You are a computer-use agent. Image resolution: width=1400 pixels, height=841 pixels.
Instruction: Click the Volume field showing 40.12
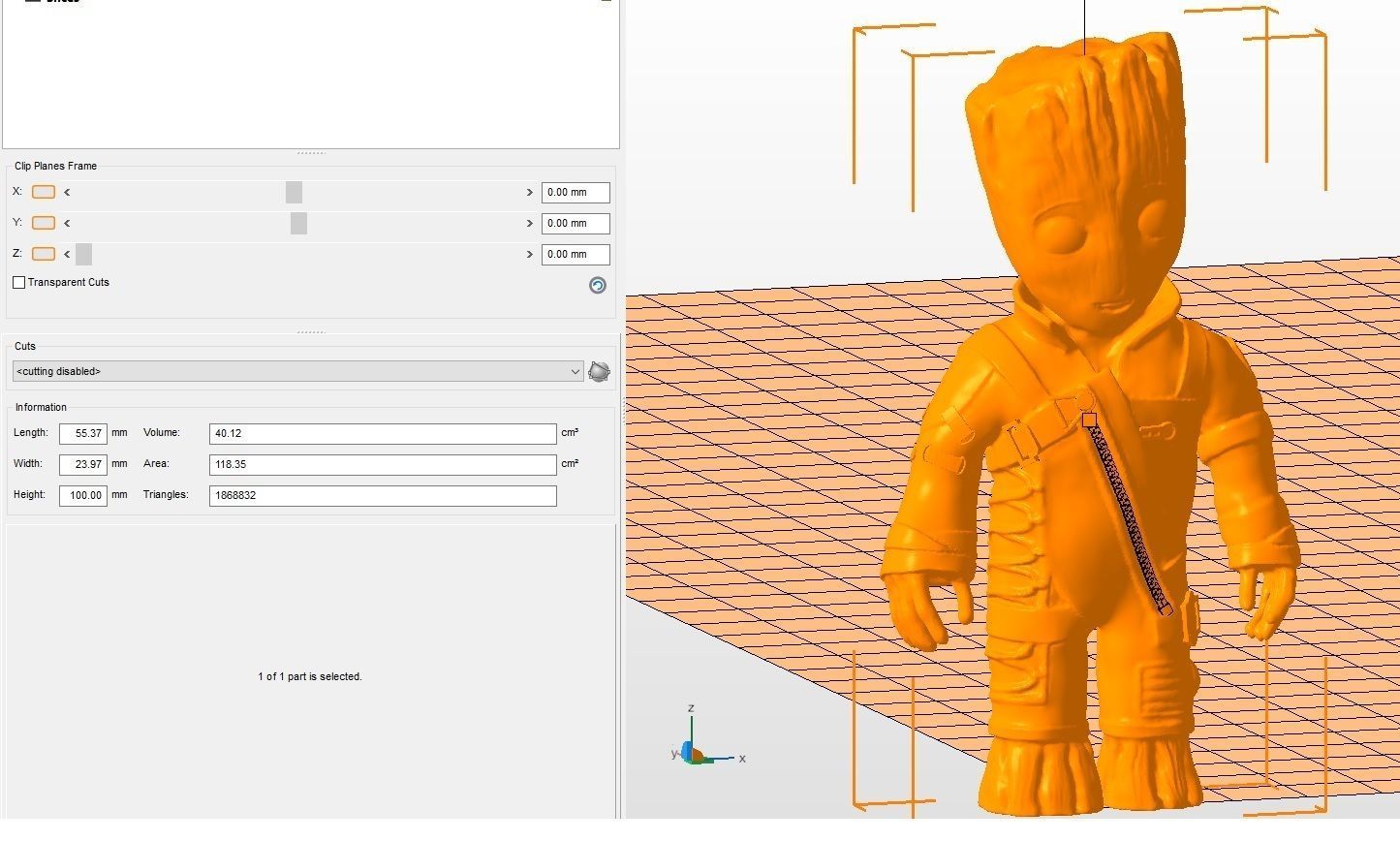tap(383, 433)
